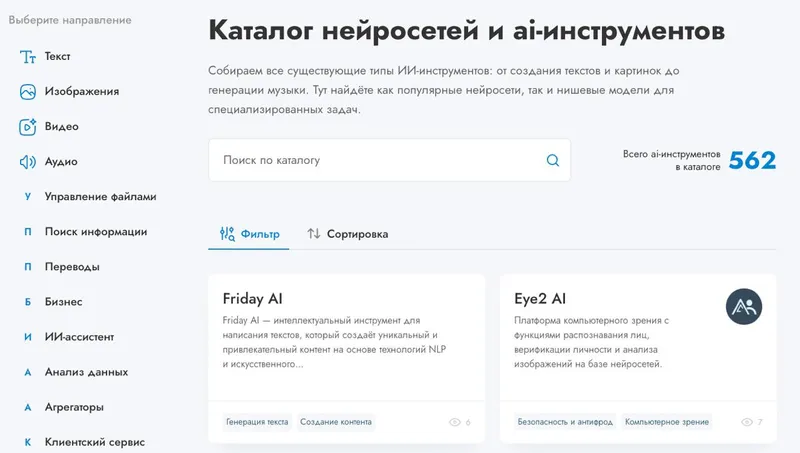
Task: Choose Агрегаторы in the sidebar
Action: click(x=74, y=407)
